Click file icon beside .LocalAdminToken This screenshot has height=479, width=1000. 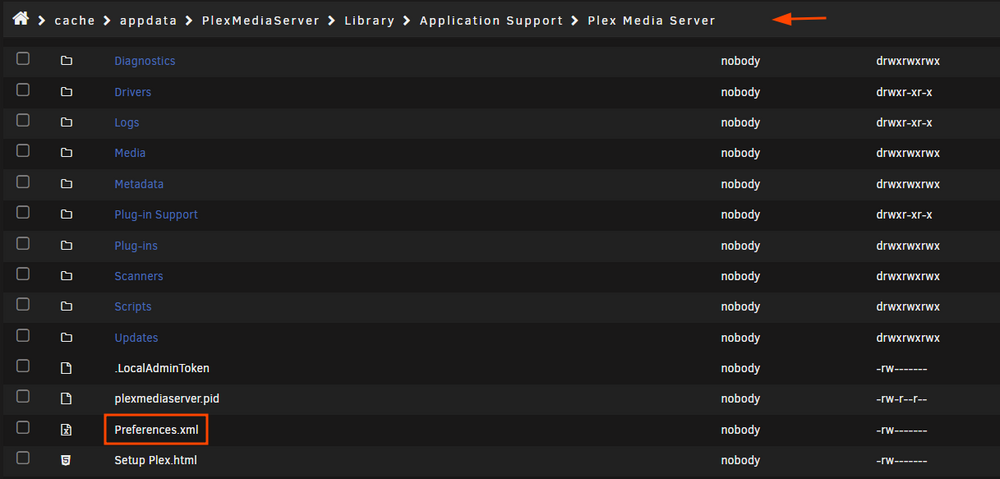66,368
